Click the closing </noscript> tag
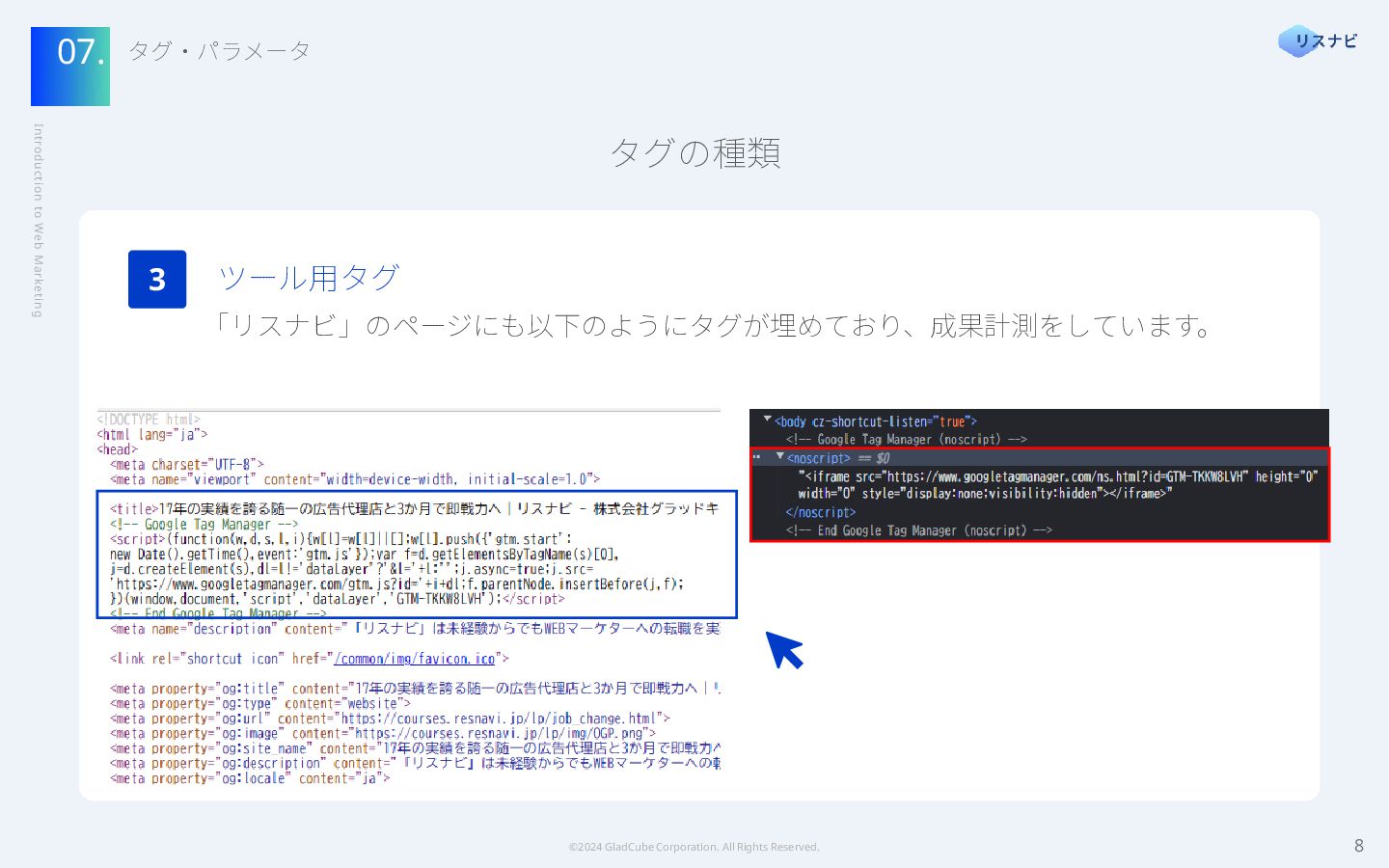This screenshot has height=868, width=1389. (x=821, y=512)
